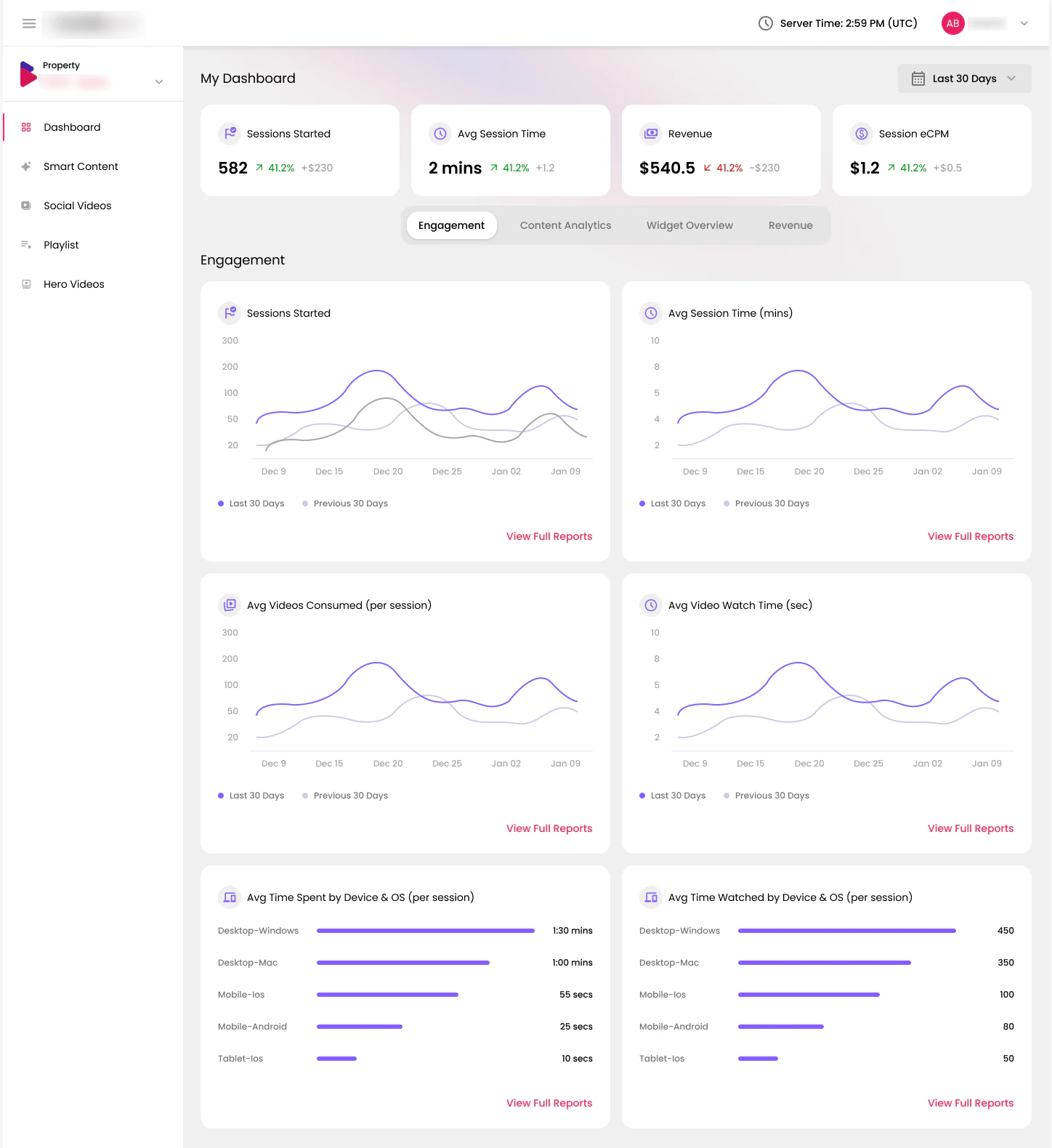The image size is (1052, 1148).
Task: Switch to Widget Overview tab
Action: [689, 225]
